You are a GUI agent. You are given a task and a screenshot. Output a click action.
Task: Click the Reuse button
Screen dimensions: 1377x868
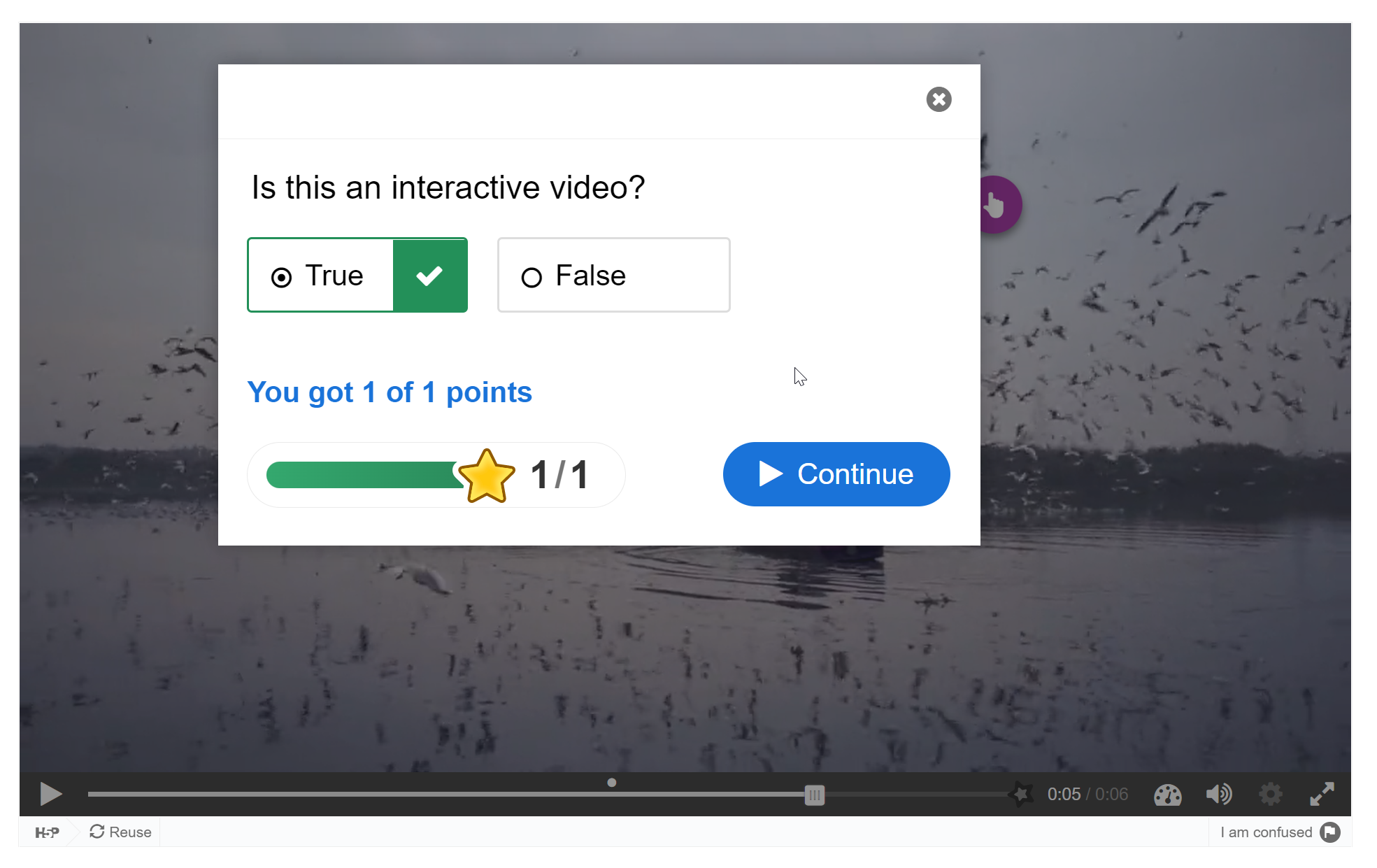click(x=120, y=832)
